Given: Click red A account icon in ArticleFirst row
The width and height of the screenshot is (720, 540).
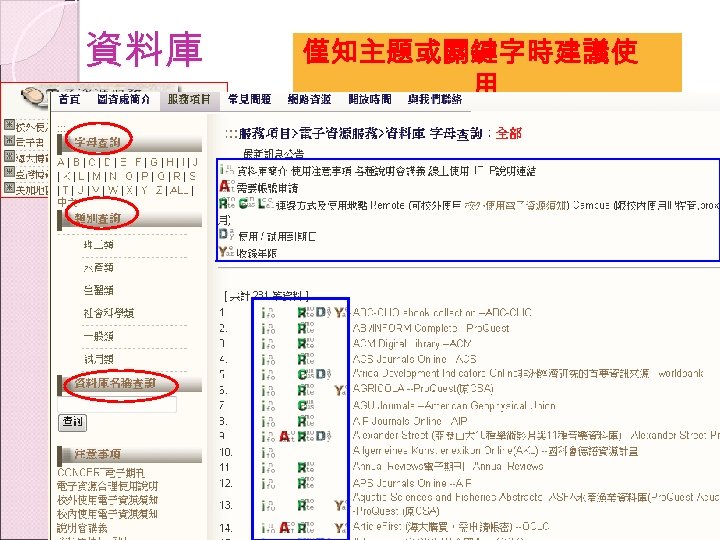Looking at the screenshot, I should pos(287,528).
